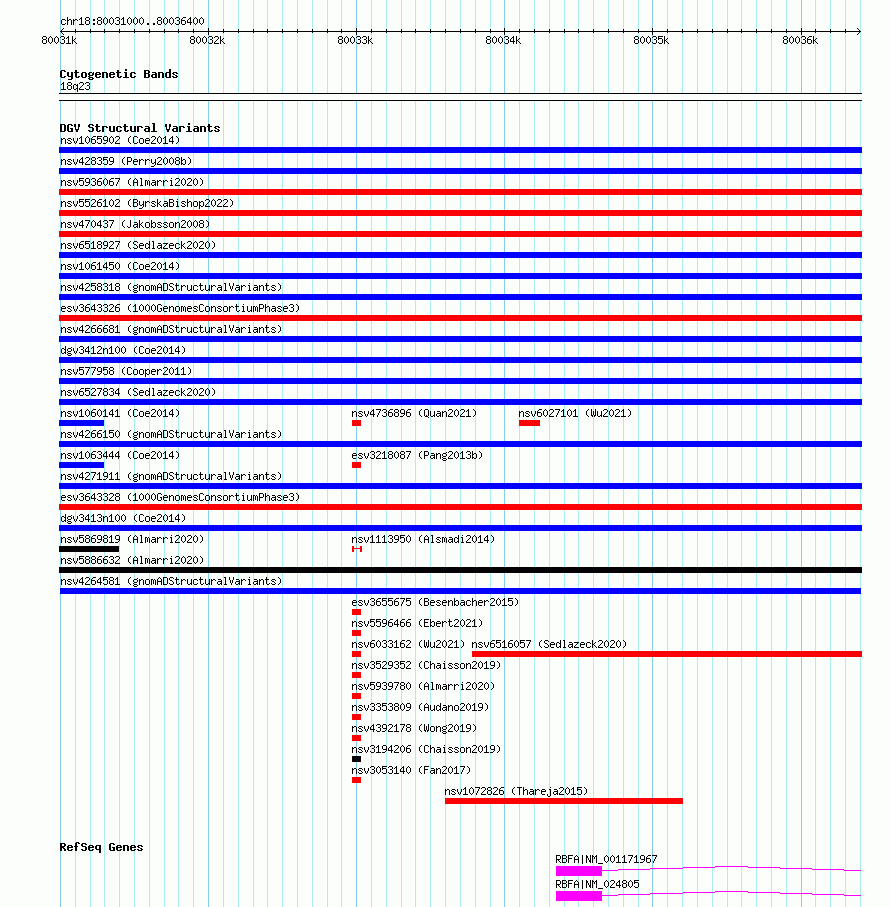
Task: Open nsv577958 (Cooper2011) label
Action: coord(126,371)
